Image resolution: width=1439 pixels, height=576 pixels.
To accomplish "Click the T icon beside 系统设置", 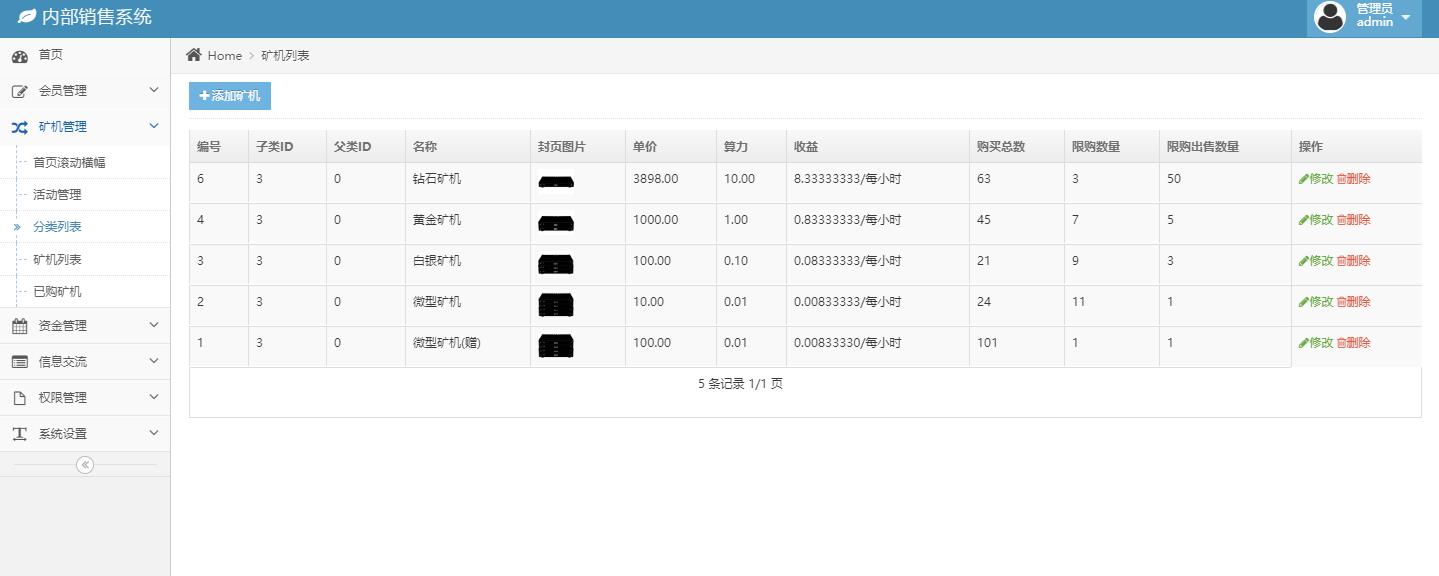I will point(20,433).
